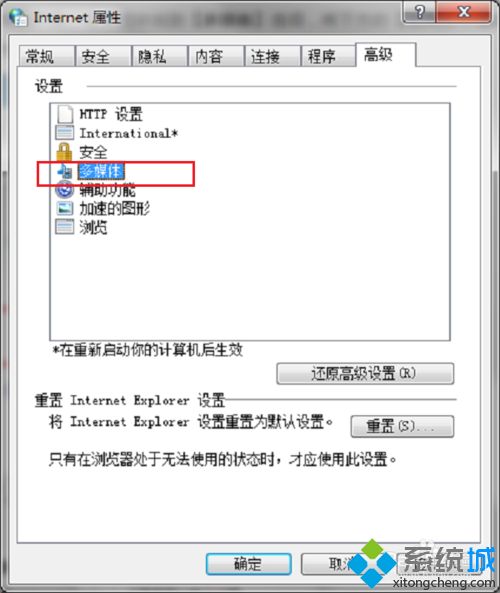Click the HTTP 设置 page icon
The height and width of the screenshot is (593, 500).
65,114
